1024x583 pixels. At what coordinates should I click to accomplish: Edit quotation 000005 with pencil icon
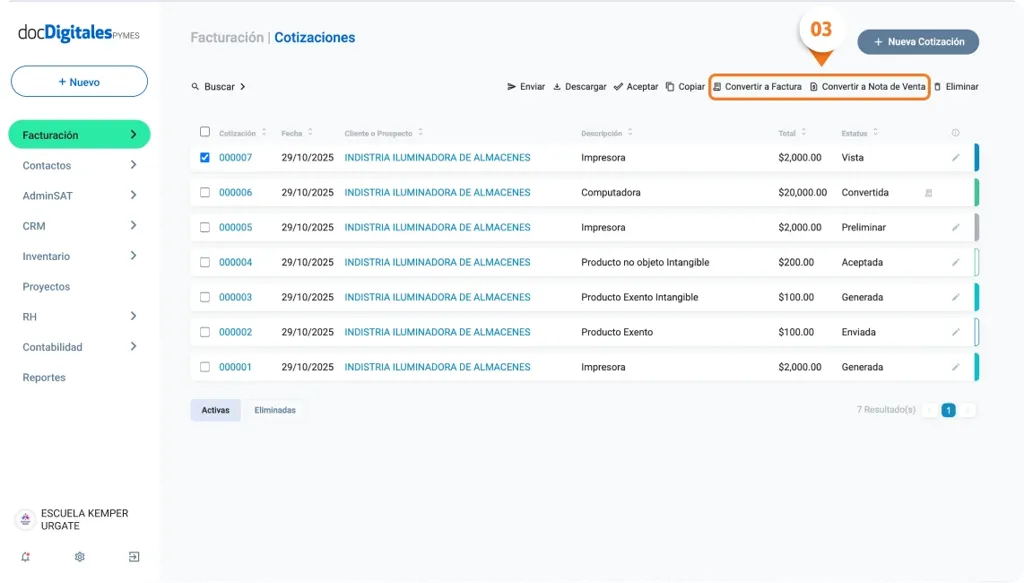[955, 227]
